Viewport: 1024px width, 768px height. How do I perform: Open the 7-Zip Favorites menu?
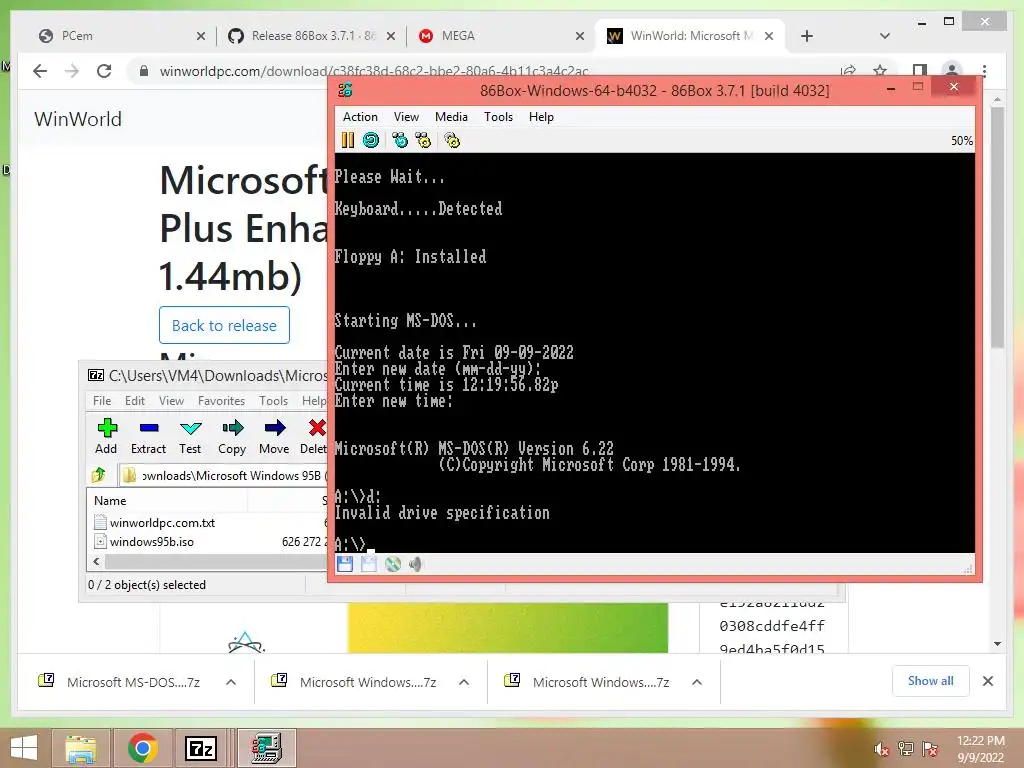[x=221, y=400]
